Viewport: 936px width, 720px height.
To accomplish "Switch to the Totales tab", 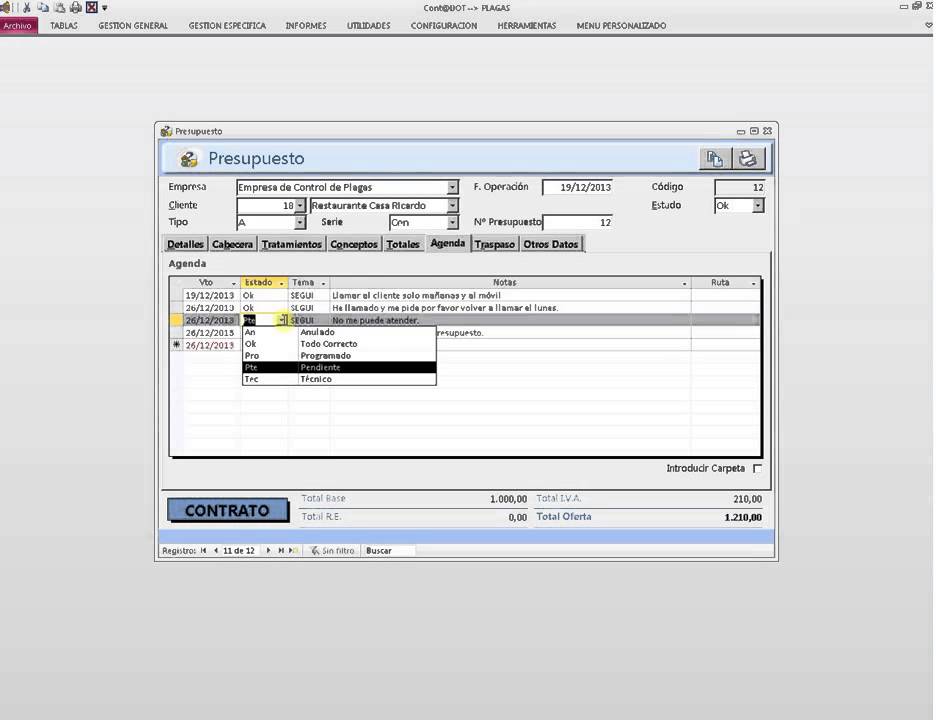I will point(403,244).
